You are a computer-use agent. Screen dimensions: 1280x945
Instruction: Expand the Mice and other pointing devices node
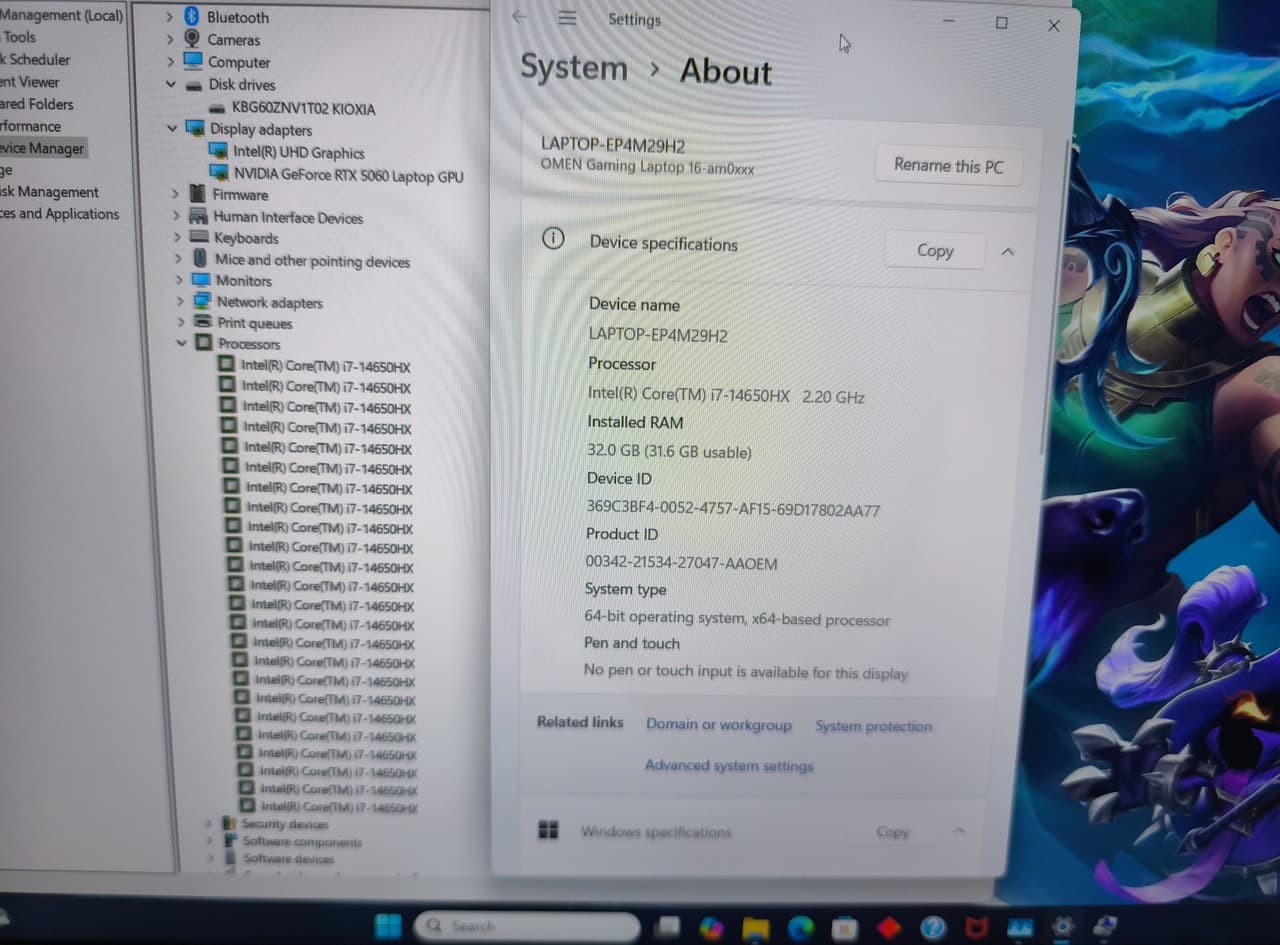(x=178, y=259)
